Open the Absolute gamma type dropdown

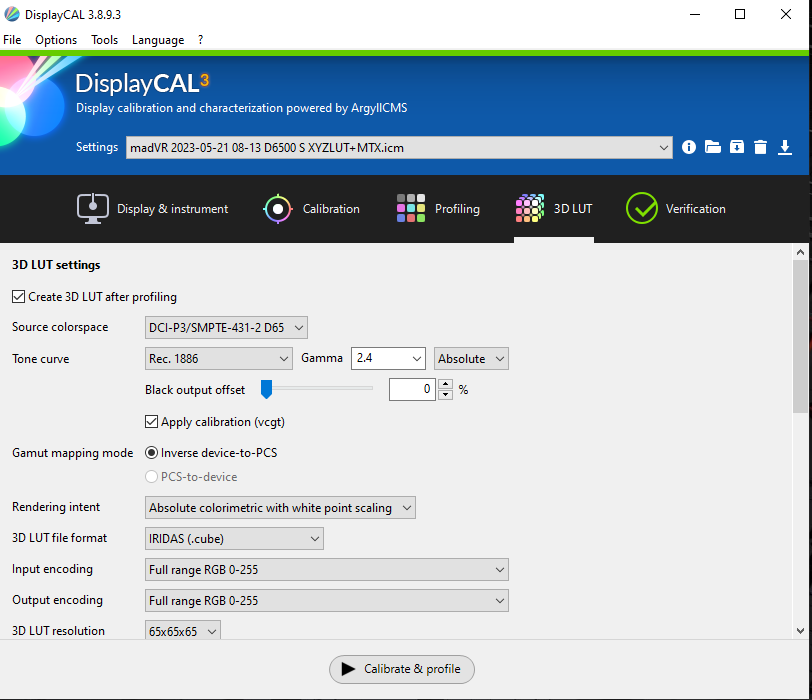click(x=471, y=358)
